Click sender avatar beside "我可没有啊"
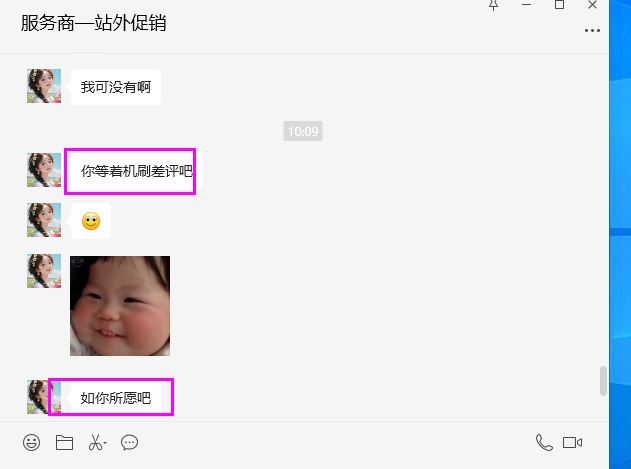Image resolution: width=631 pixels, height=469 pixels. (x=44, y=86)
